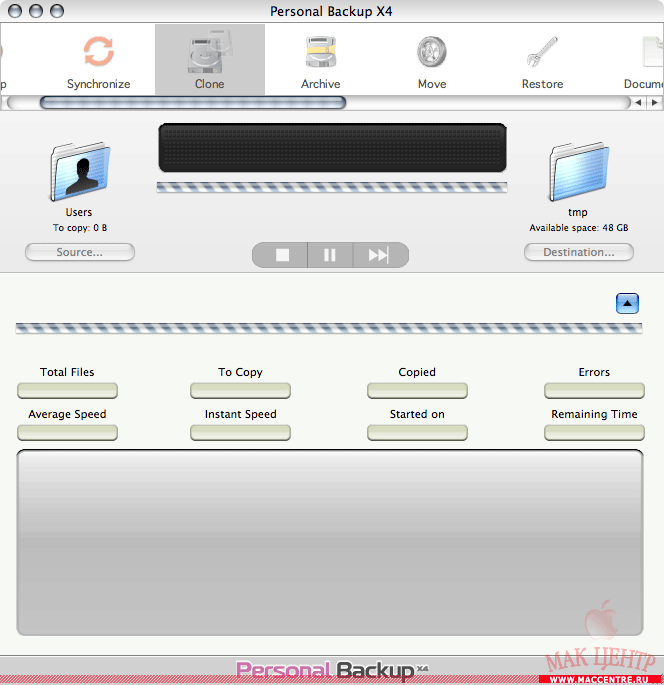Screen dimensions: 664x685
Task: Click the Started on value field
Action: [417, 432]
